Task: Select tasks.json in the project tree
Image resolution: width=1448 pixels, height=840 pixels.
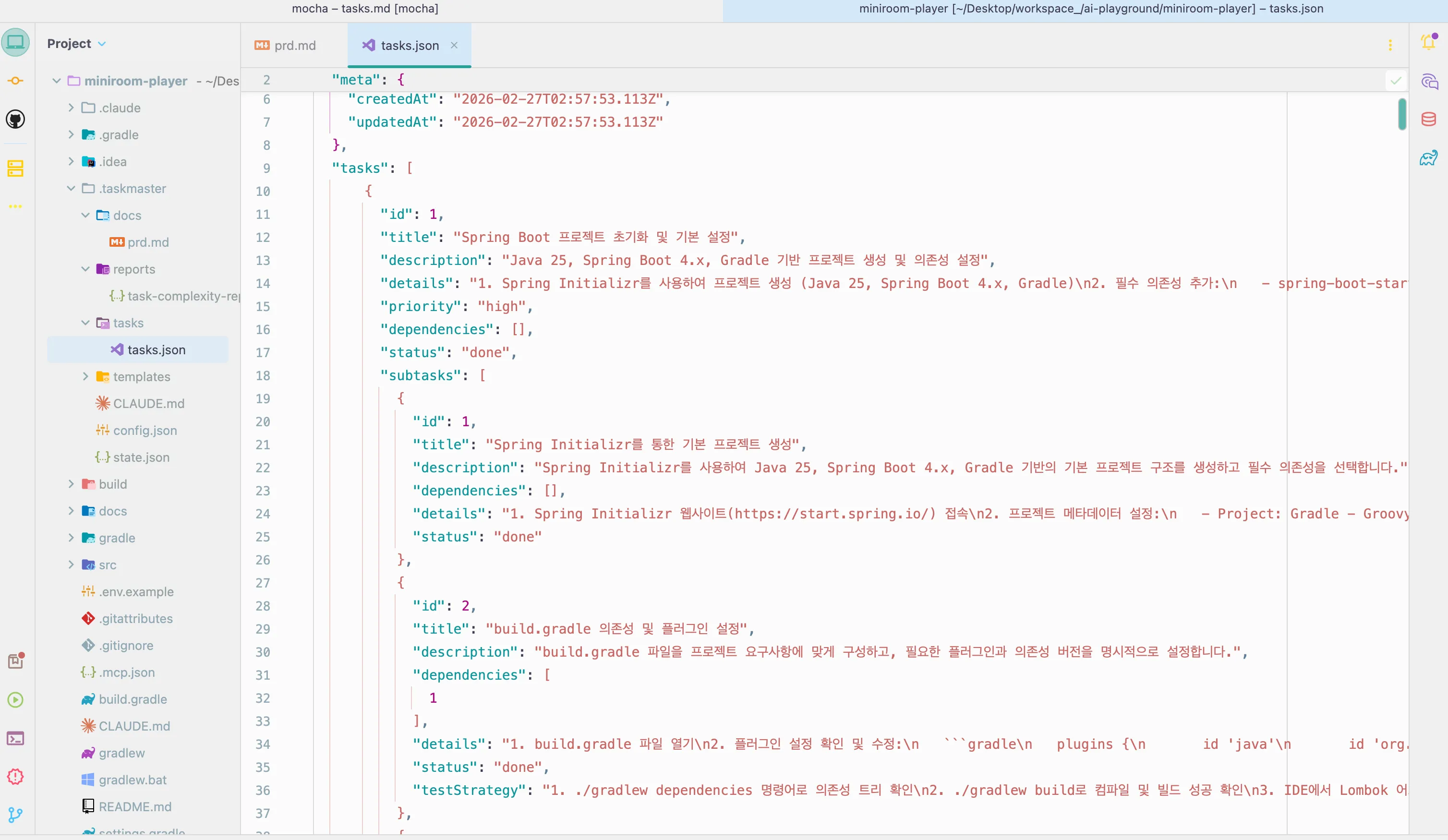Action: tap(138, 350)
